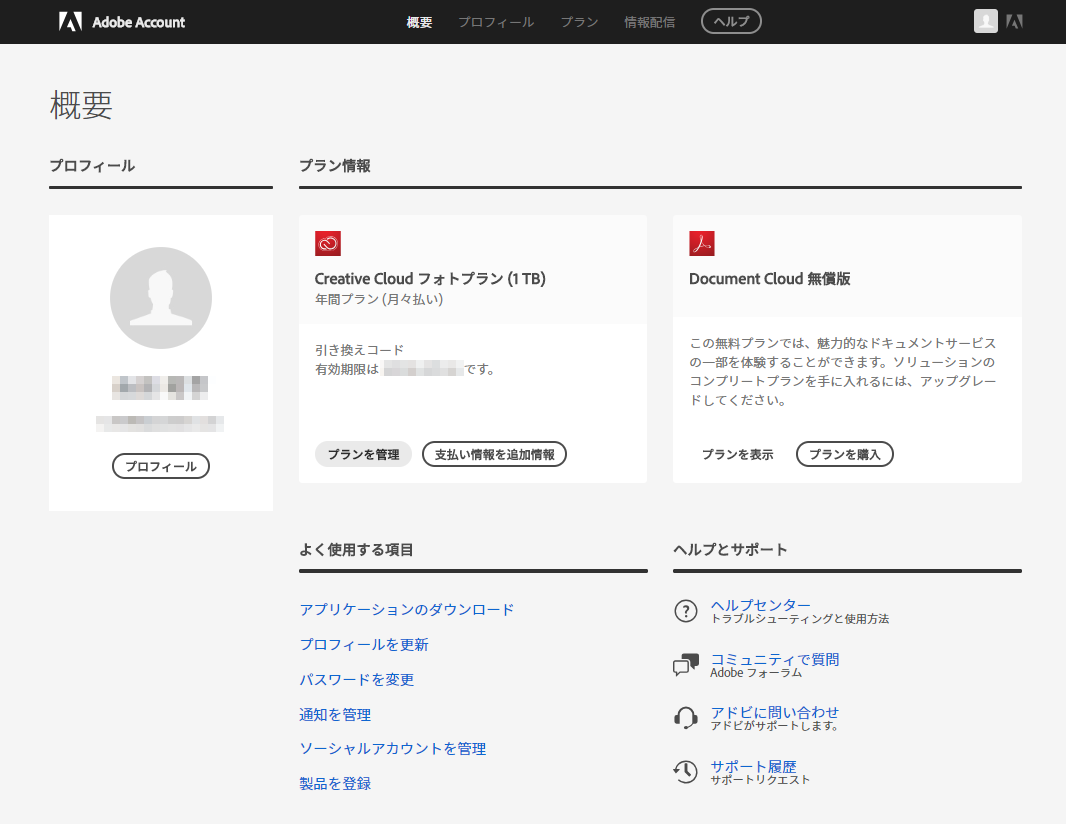Open アドビに問い合わせ link
Screen dimensions: 1066x824
point(774,712)
